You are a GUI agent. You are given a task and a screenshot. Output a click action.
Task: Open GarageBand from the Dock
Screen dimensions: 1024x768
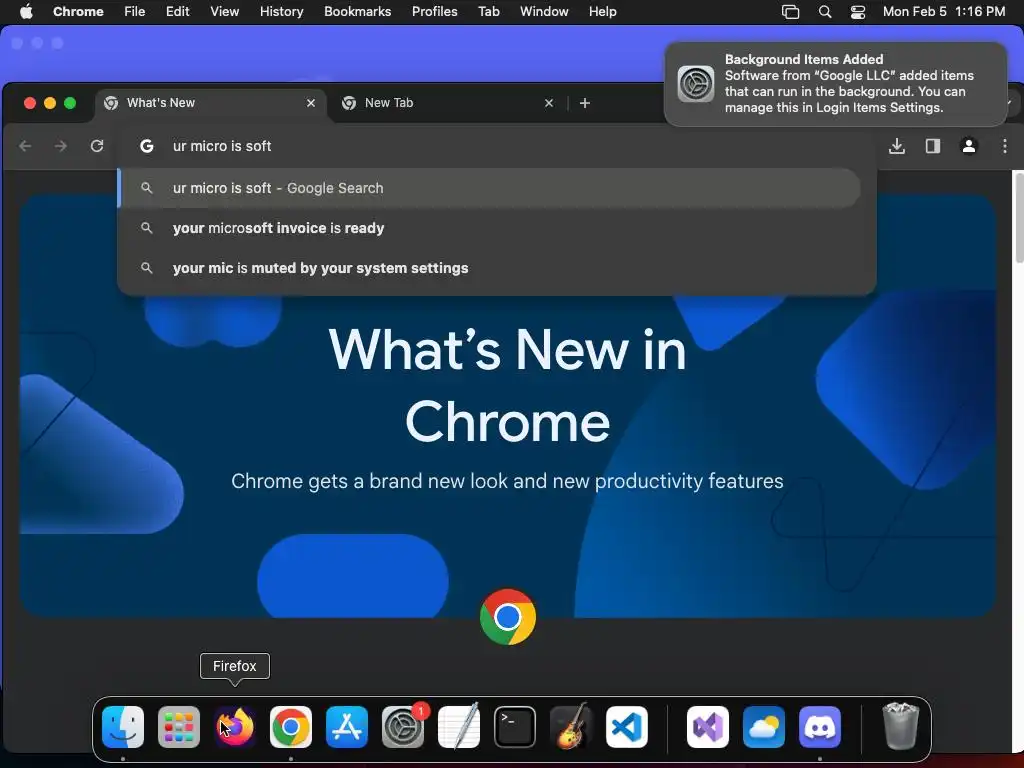pyautogui.click(x=571, y=727)
